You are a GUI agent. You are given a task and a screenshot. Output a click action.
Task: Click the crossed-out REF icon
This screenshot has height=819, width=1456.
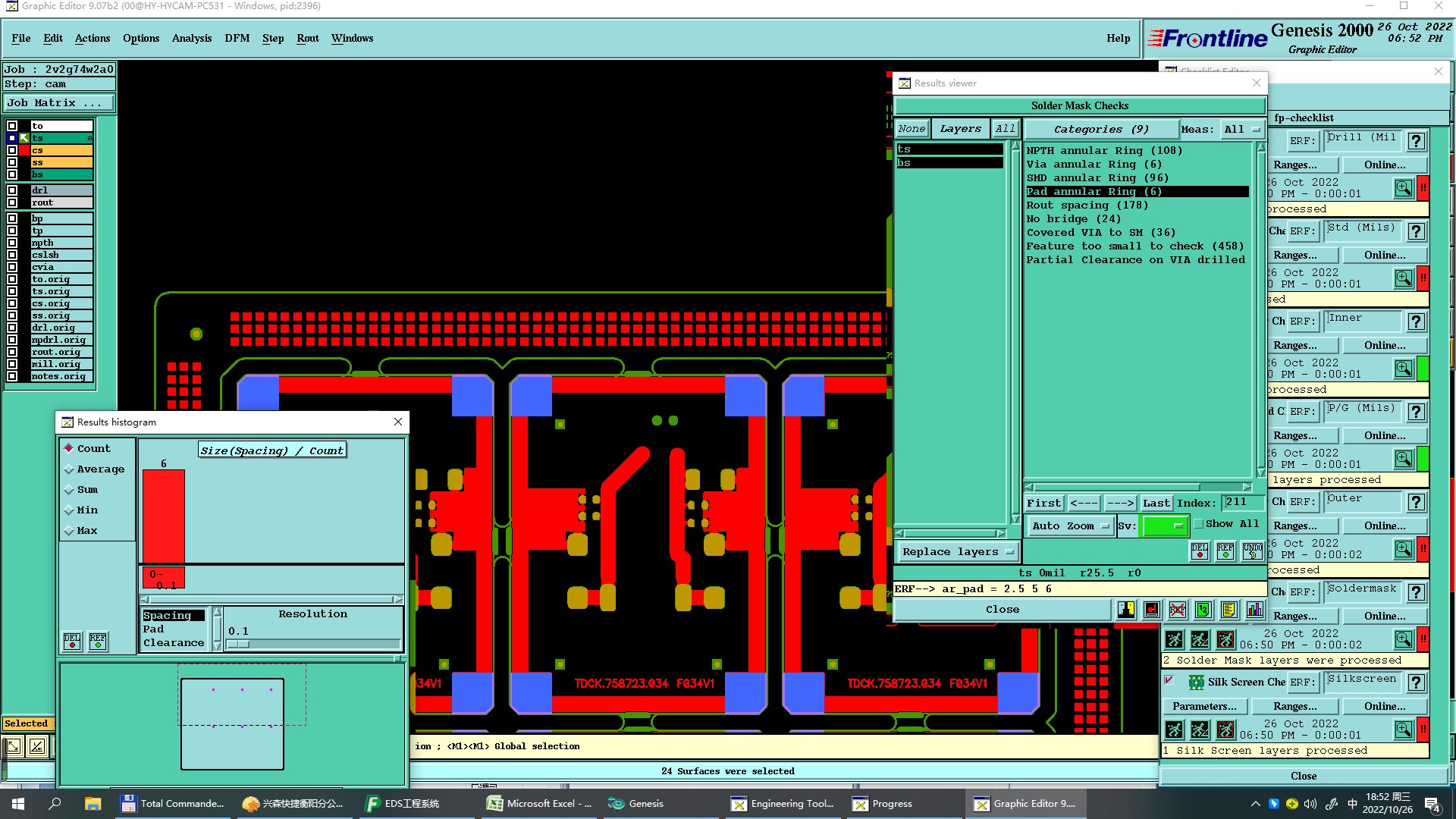point(1178,610)
